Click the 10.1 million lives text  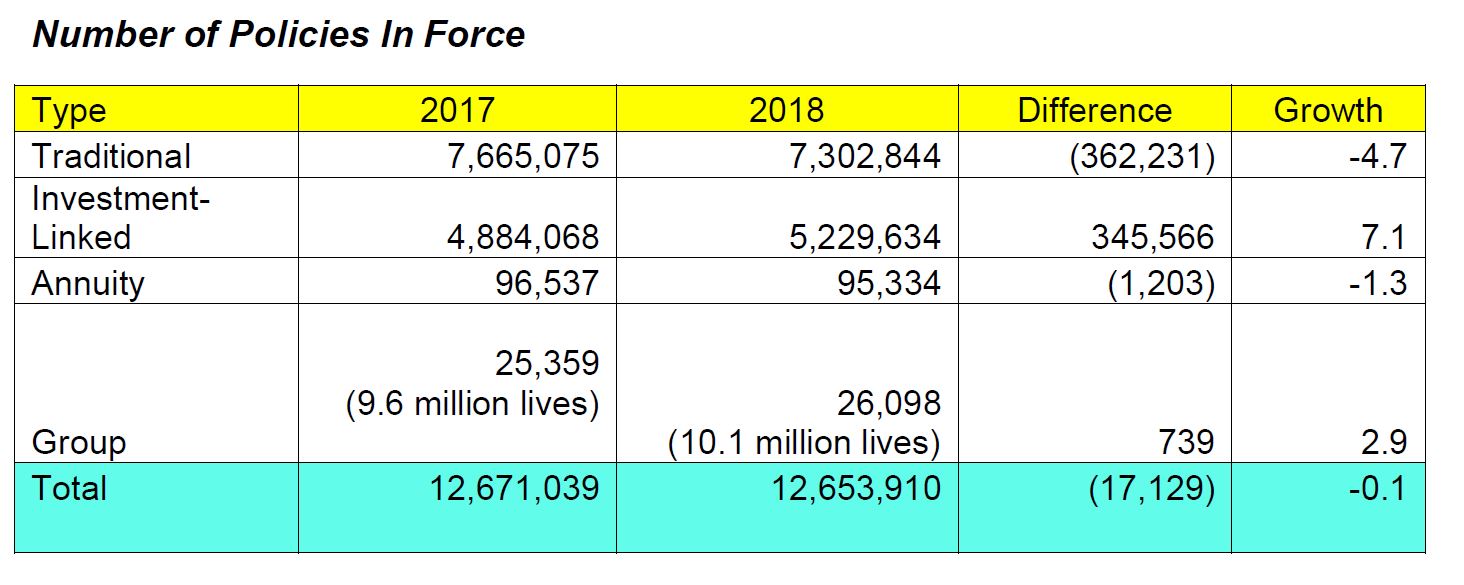click(804, 442)
